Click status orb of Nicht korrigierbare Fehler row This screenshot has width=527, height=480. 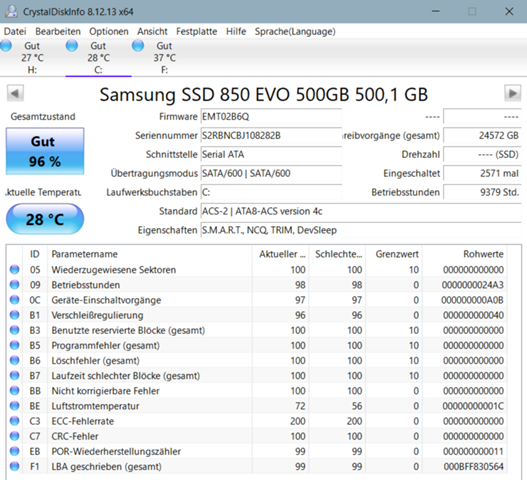click(x=14, y=391)
